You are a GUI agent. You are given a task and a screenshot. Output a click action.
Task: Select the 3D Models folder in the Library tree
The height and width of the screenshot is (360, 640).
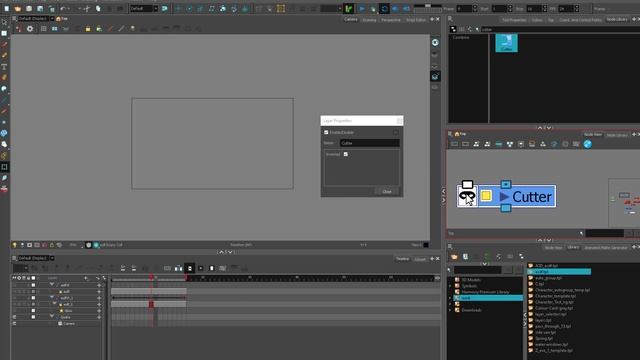pos(471,280)
